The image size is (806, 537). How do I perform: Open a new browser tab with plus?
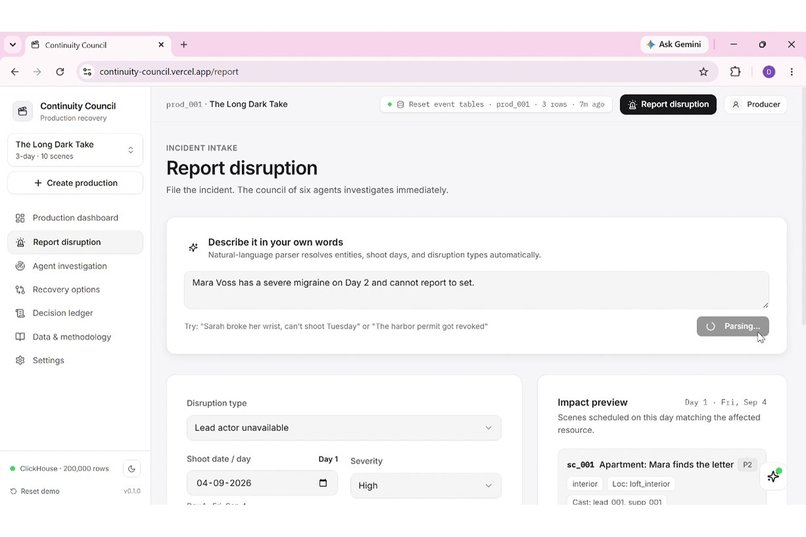[184, 45]
